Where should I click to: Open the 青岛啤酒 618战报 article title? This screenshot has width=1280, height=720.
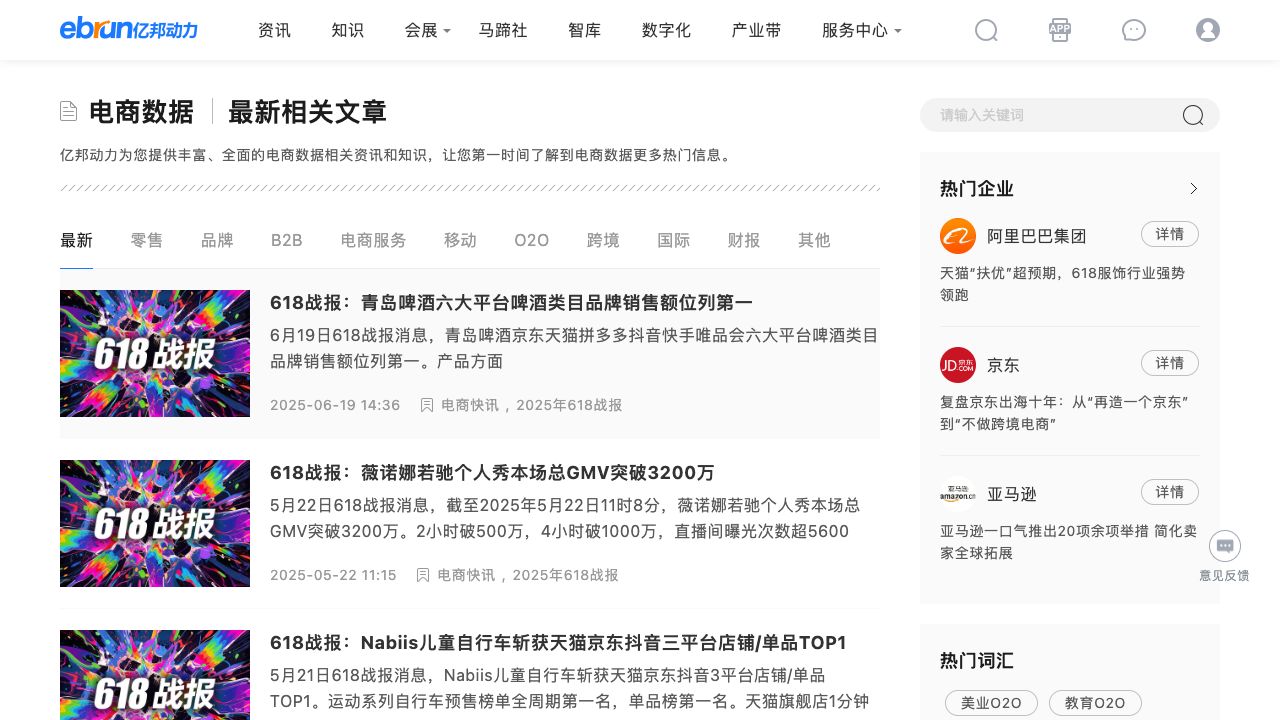click(511, 303)
